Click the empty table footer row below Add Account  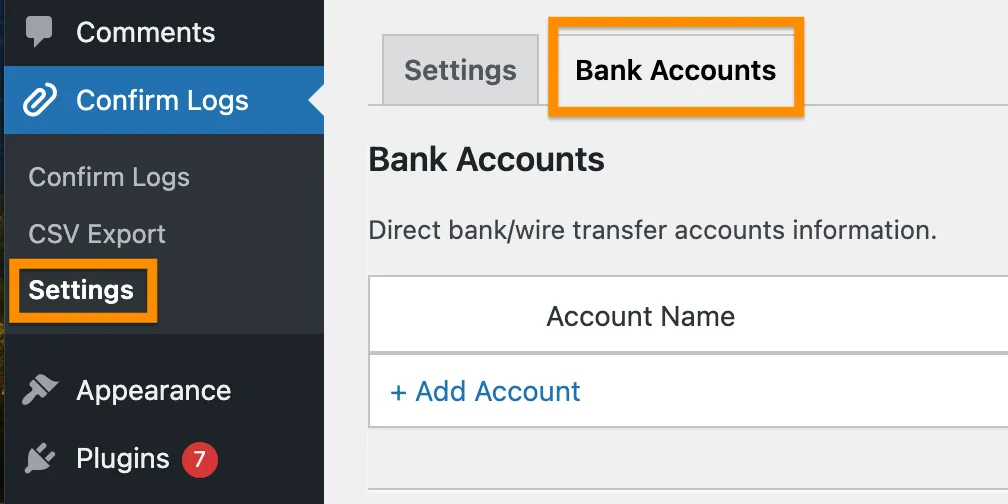click(688, 458)
